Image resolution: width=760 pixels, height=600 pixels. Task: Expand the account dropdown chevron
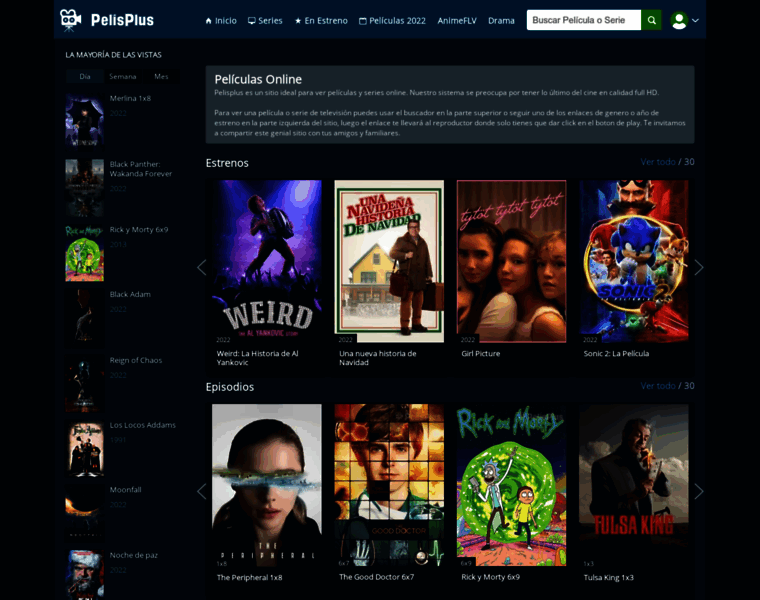pyautogui.click(x=696, y=20)
